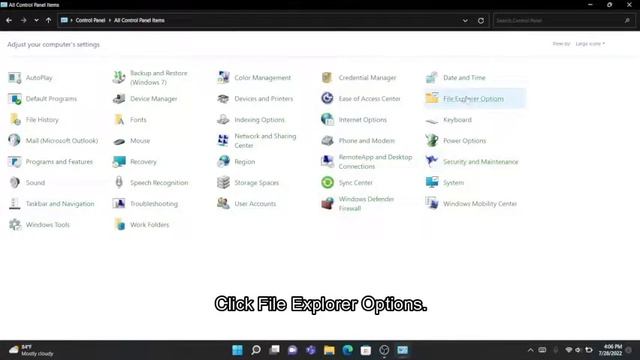Open the weather widget on taskbar
Screen dimensions: 640x360
[x=31, y=350]
